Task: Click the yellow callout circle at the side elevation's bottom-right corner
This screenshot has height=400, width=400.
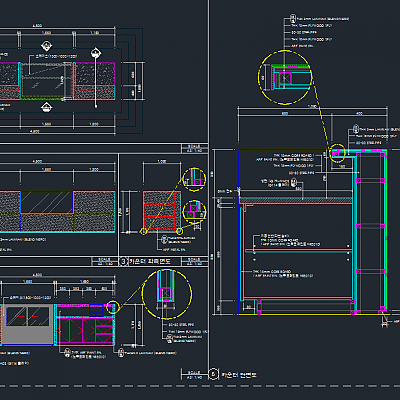Action: click(179, 231)
